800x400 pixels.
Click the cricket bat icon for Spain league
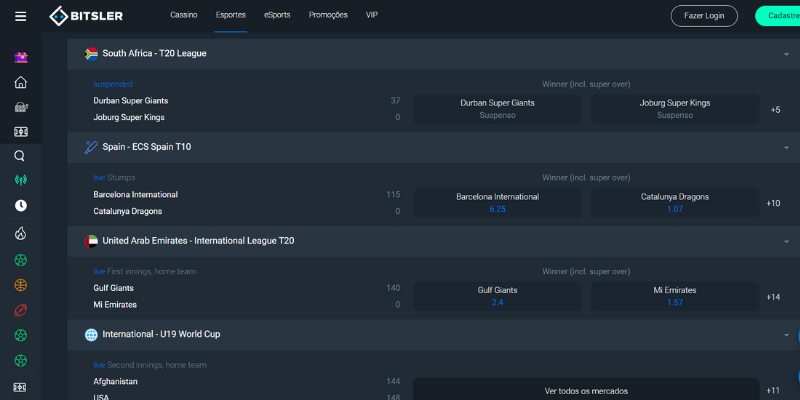point(91,147)
